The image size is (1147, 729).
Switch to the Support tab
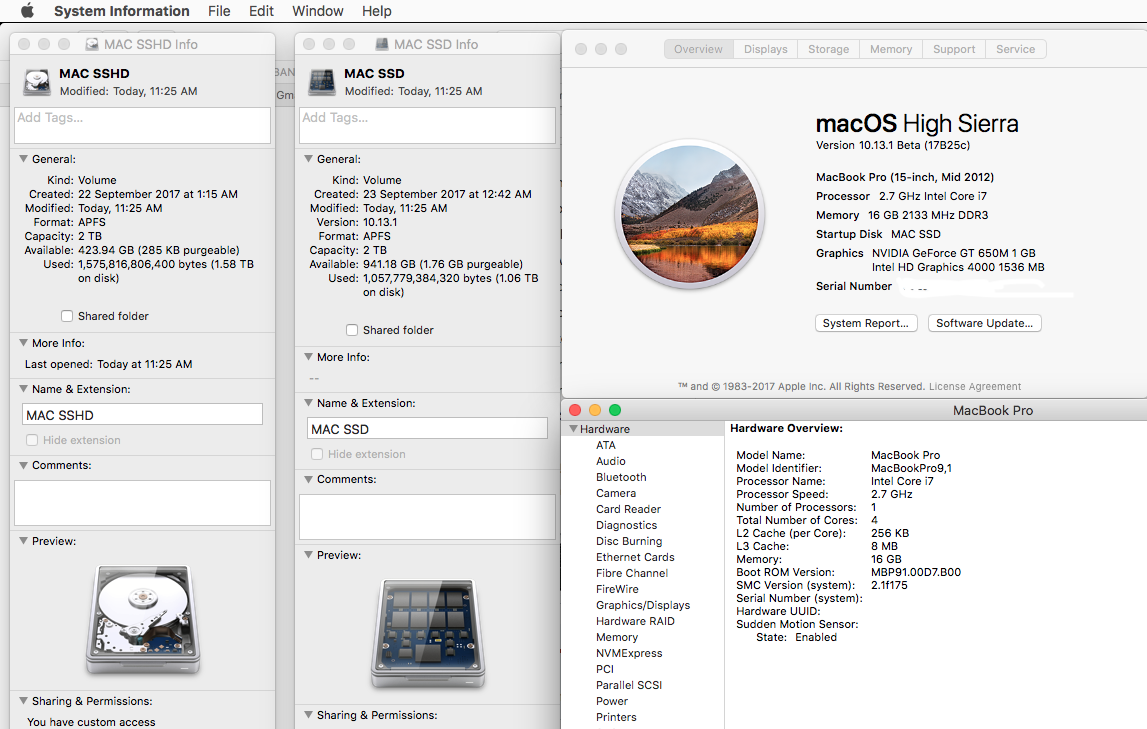pos(954,49)
